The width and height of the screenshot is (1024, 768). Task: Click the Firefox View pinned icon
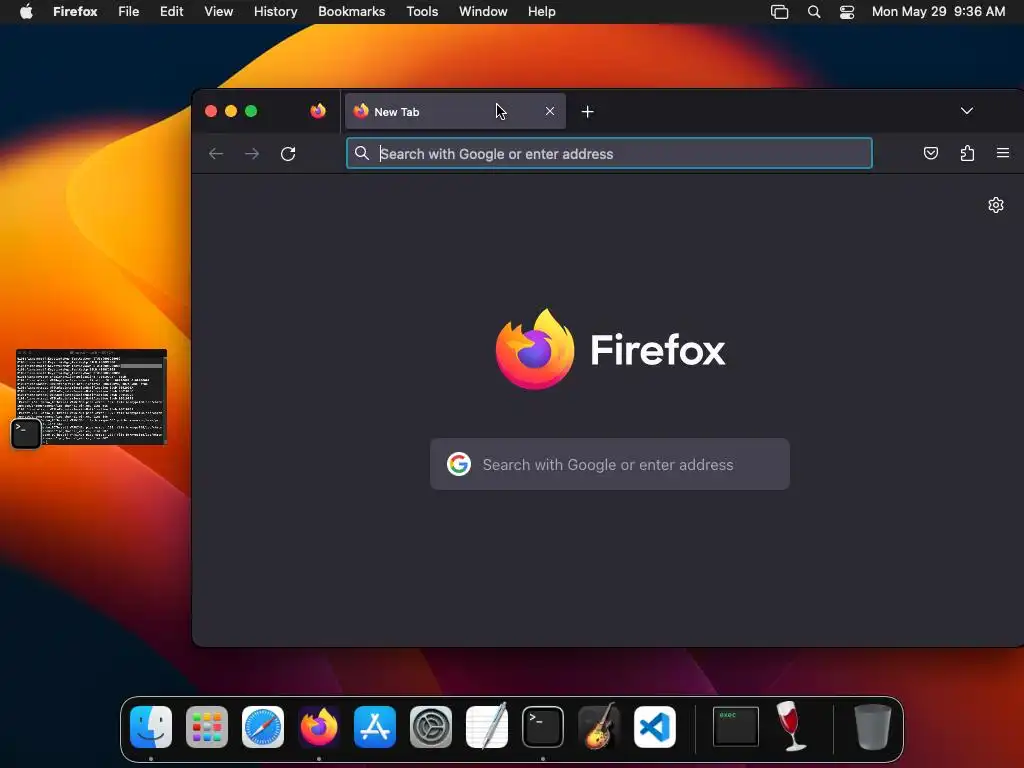pyautogui.click(x=318, y=111)
